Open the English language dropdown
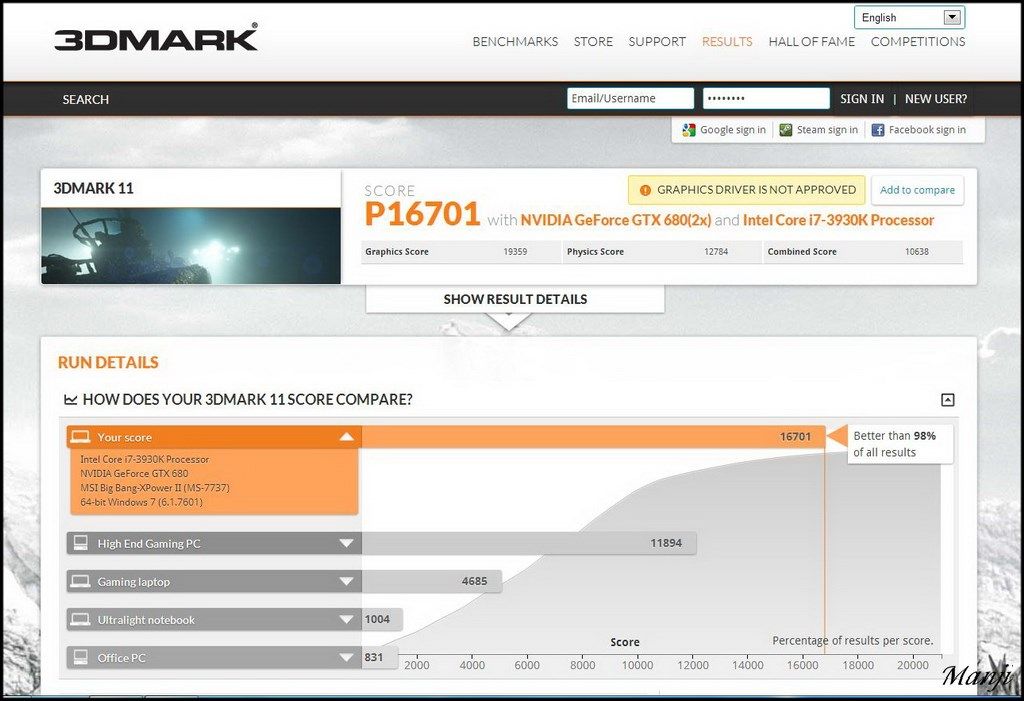Image resolution: width=1024 pixels, height=701 pixels. 909,18
